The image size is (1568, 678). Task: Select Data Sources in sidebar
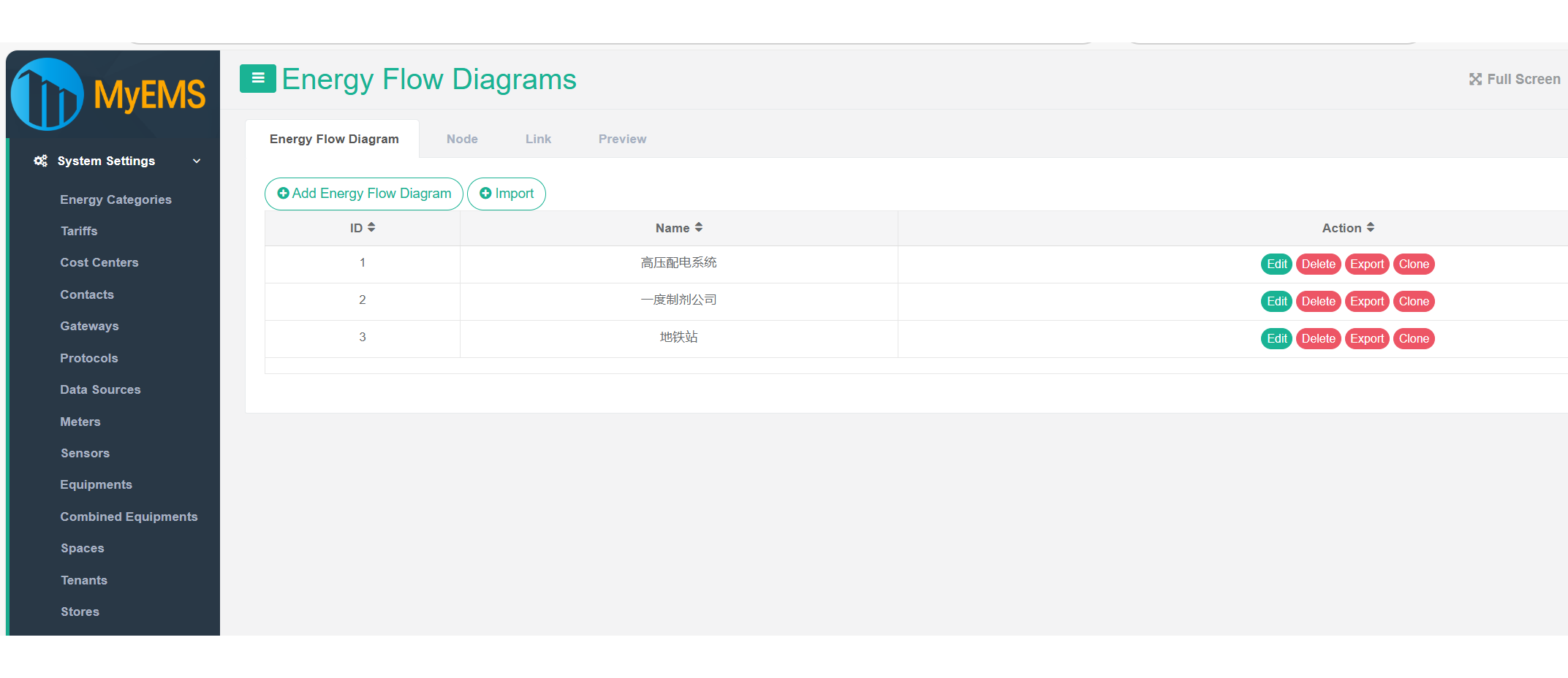pos(100,389)
